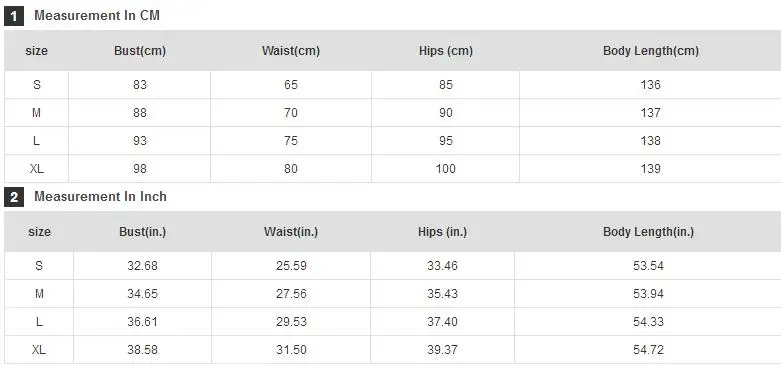
Task: Select the Measurement In CM heading
Action: coord(97,15)
